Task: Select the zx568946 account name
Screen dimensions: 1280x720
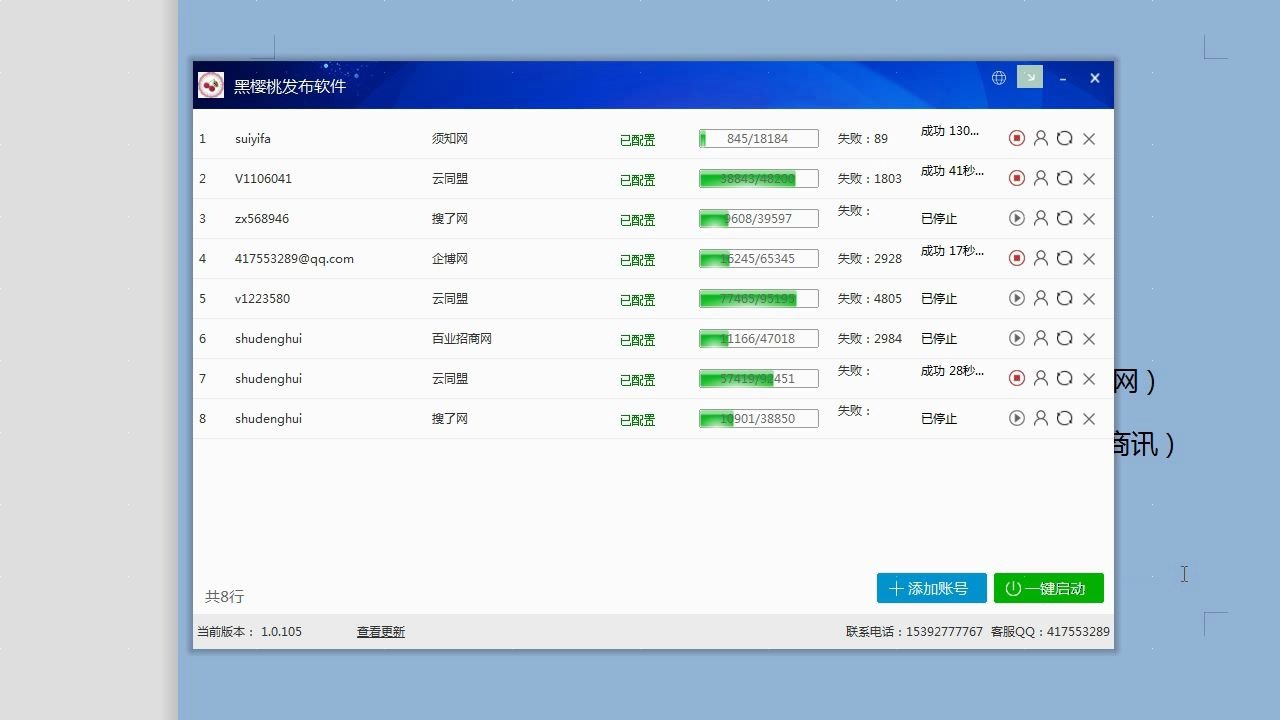Action: (x=262, y=219)
